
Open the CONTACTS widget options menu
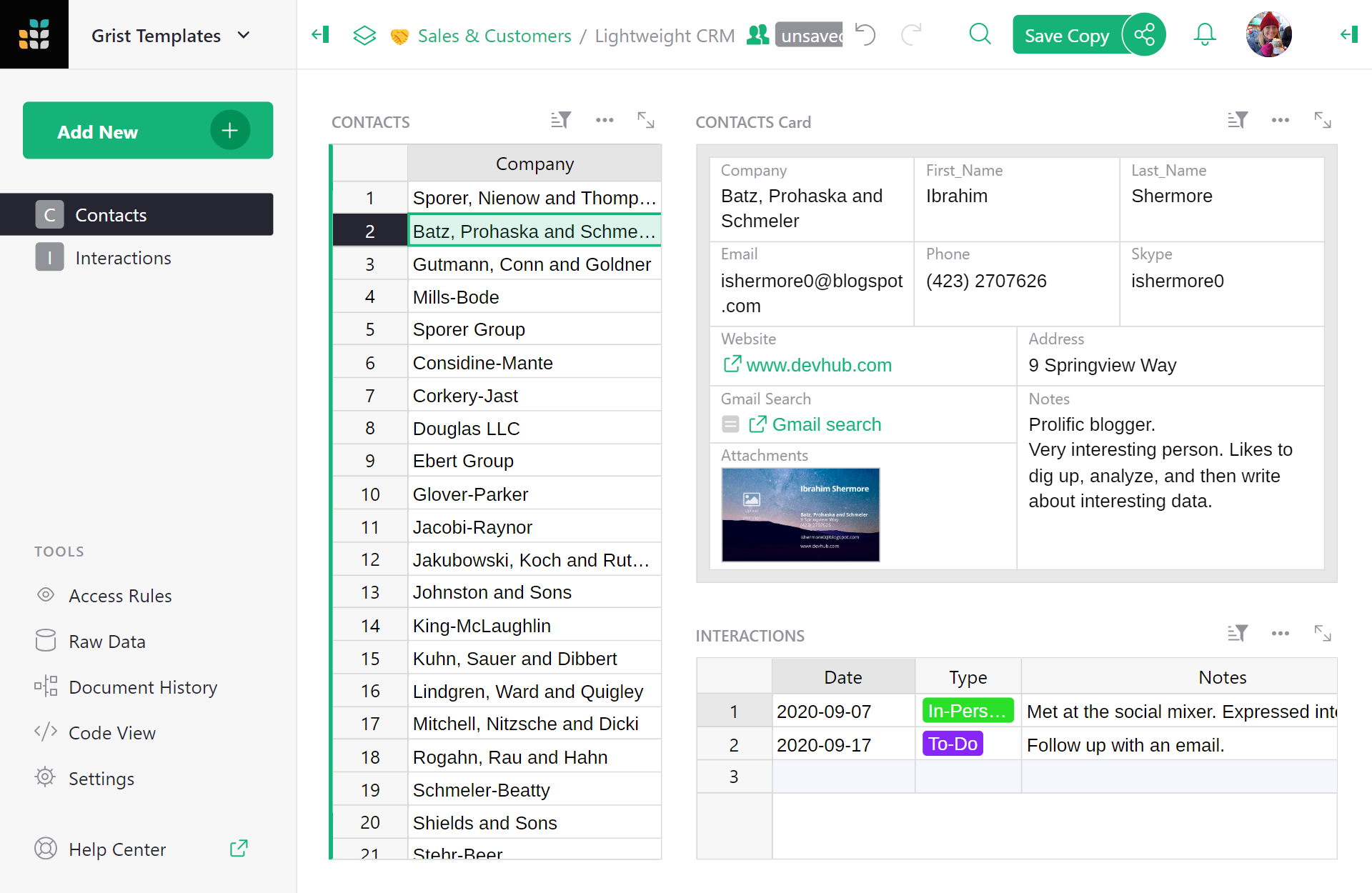tap(605, 120)
